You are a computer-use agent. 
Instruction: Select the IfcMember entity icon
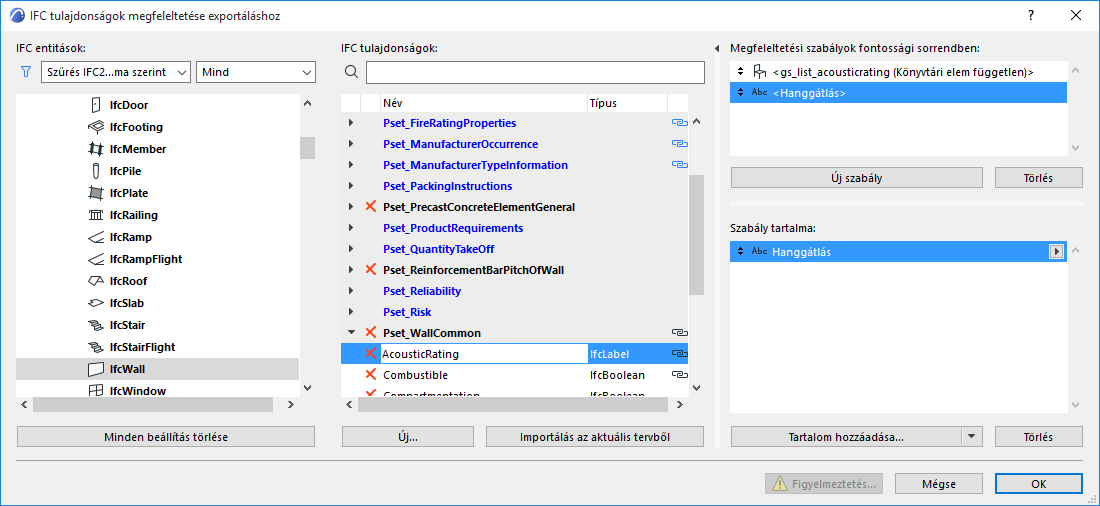pos(96,149)
